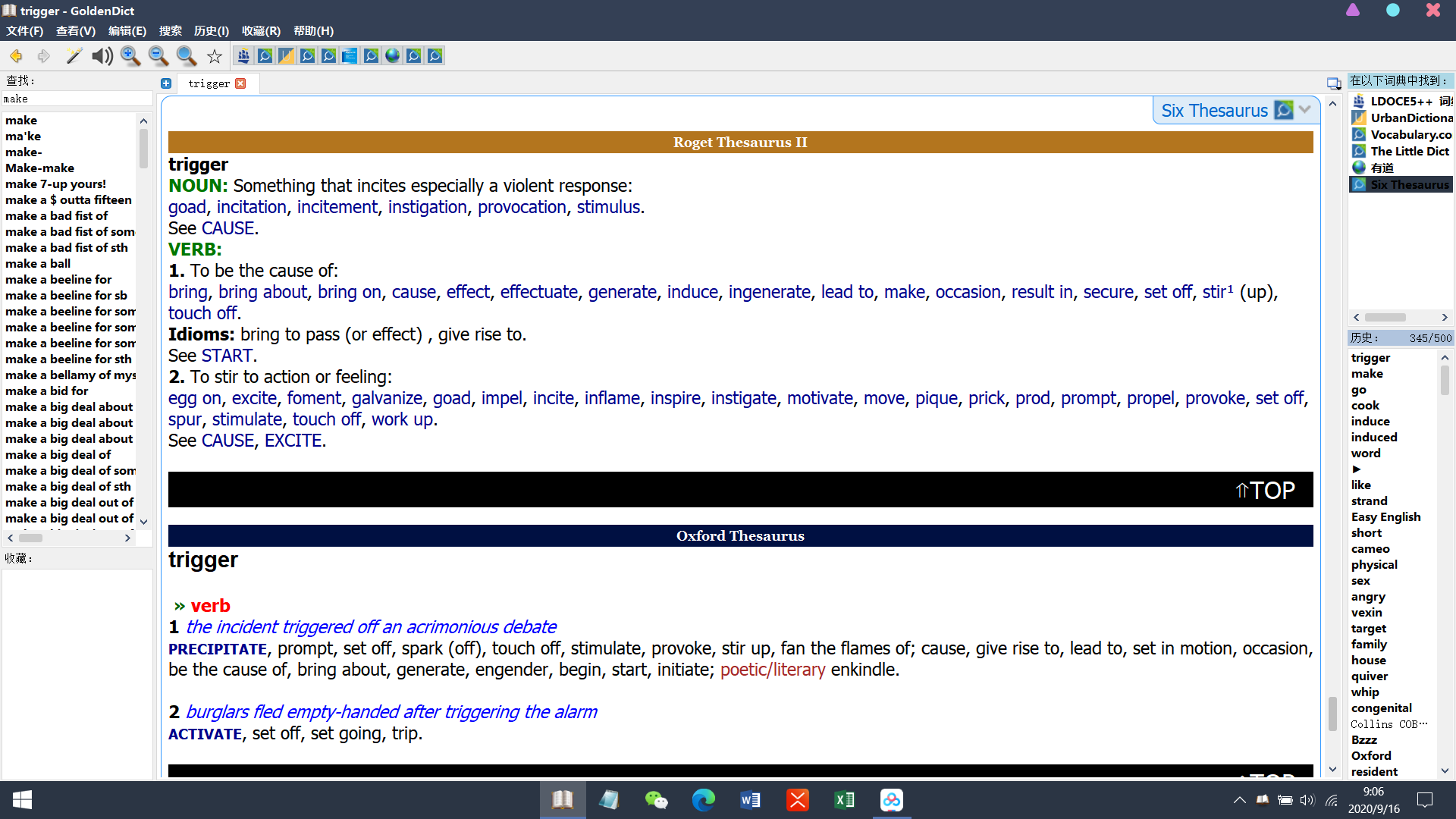
Task: Open the 查看(V) menu
Action: [x=76, y=31]
